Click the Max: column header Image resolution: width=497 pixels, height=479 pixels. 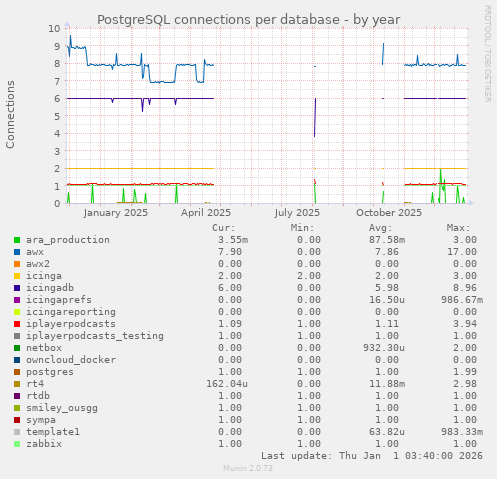(459, 228)
